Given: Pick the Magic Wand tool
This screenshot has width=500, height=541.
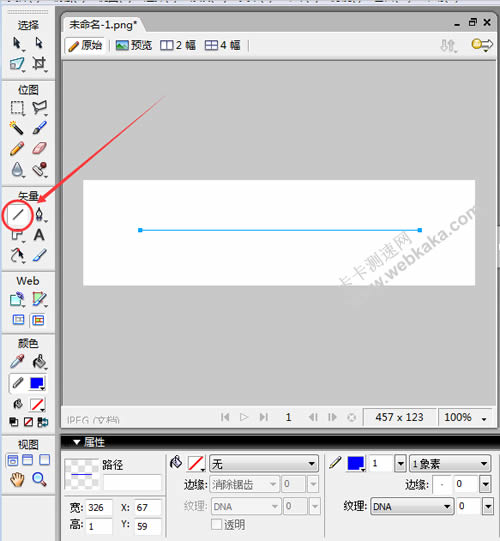Looking at the screenshot, I should click(x=17, y=128).
